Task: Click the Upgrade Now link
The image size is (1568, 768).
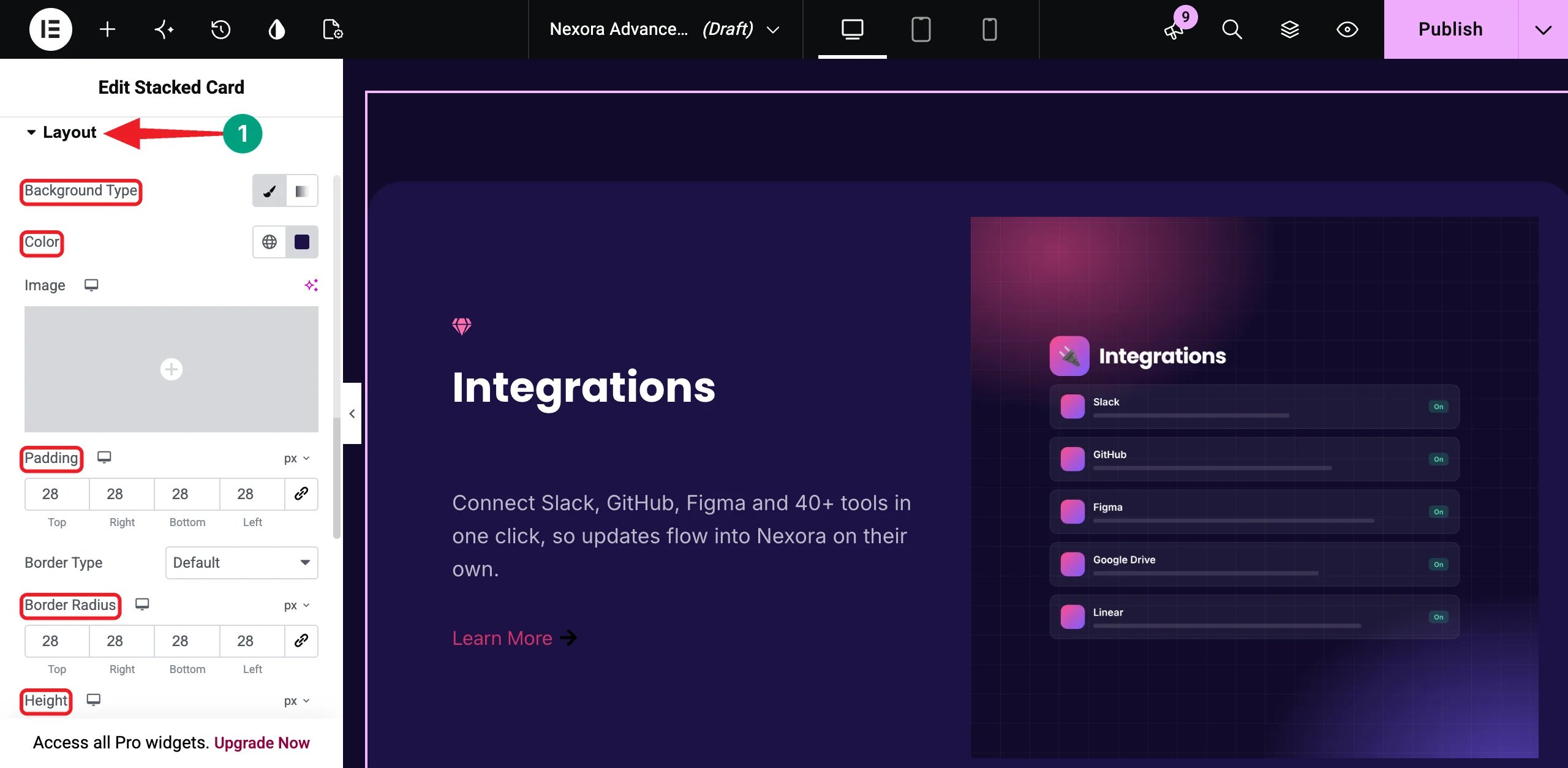Action: point(262,742)
